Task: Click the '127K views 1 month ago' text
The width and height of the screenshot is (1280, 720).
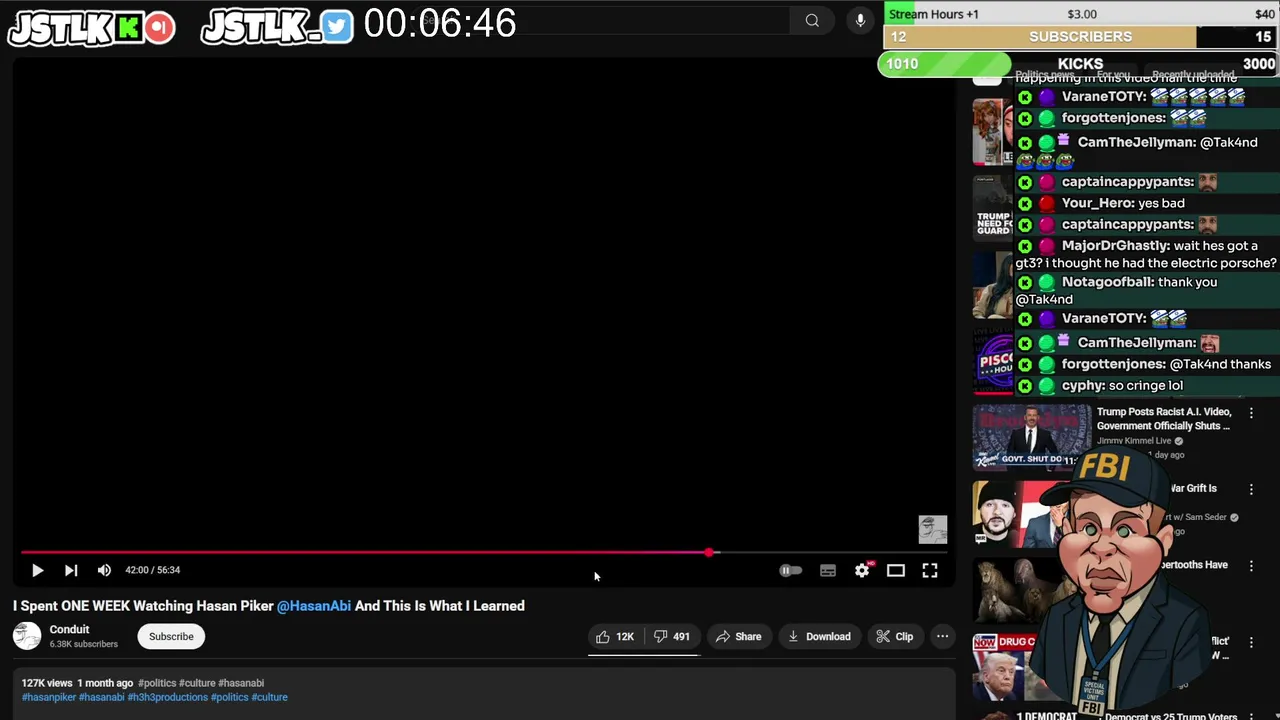Action: [x=77, y=683]
